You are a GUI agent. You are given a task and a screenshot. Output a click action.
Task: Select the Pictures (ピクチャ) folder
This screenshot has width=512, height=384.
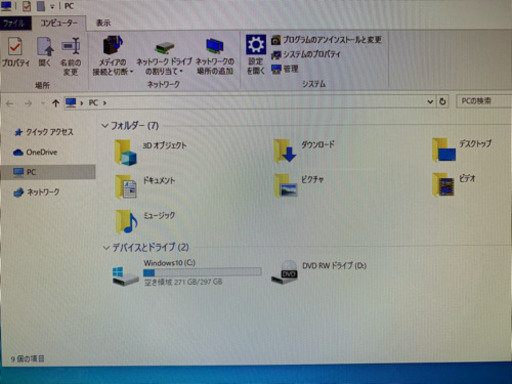point(299,186)
